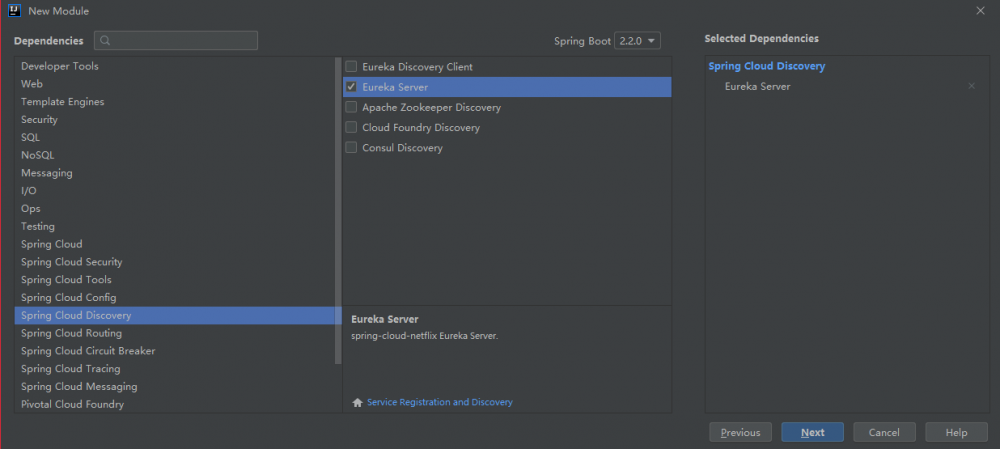Focus the dependencies search input field
1000x449 pixels.
click(180, 41)
